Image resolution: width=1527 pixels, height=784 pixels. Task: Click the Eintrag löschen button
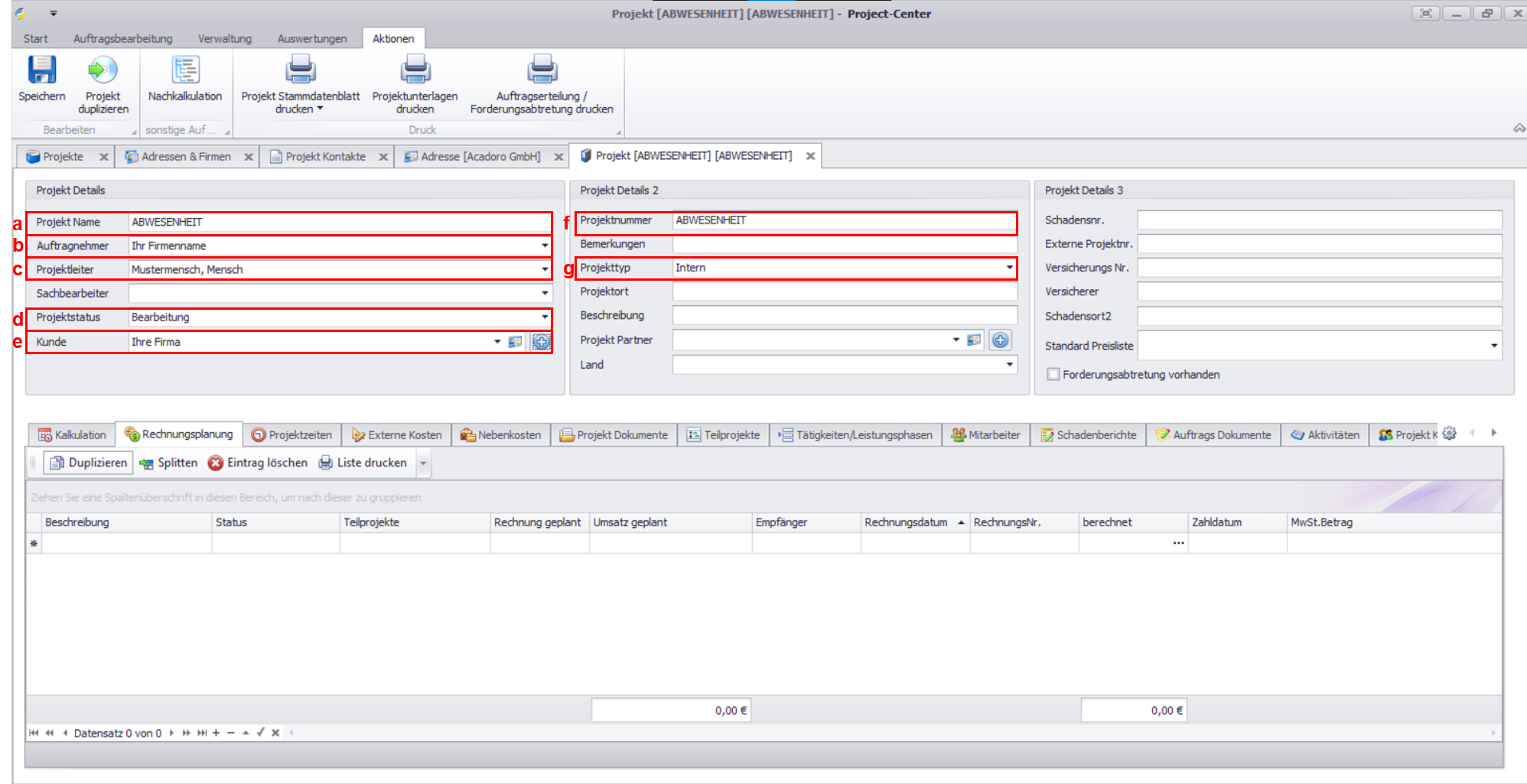(x=258, y=463)
